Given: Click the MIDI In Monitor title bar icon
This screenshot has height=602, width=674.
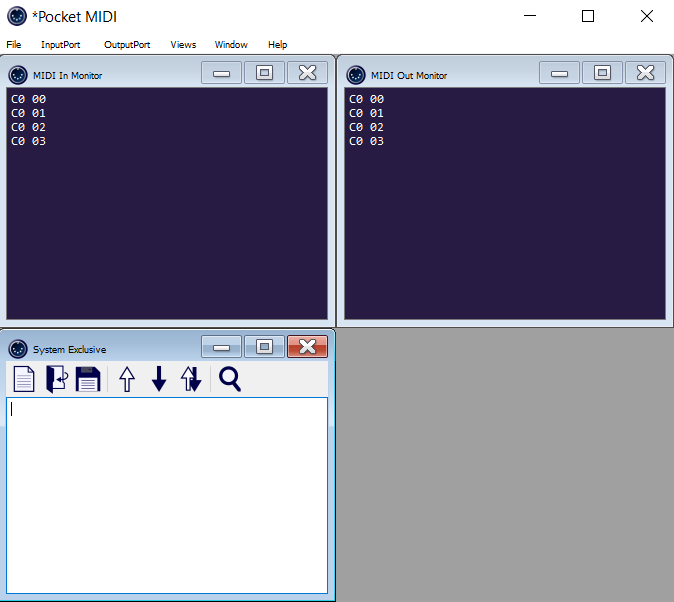Looking at the screenshot, I should [x=18, y=75].
